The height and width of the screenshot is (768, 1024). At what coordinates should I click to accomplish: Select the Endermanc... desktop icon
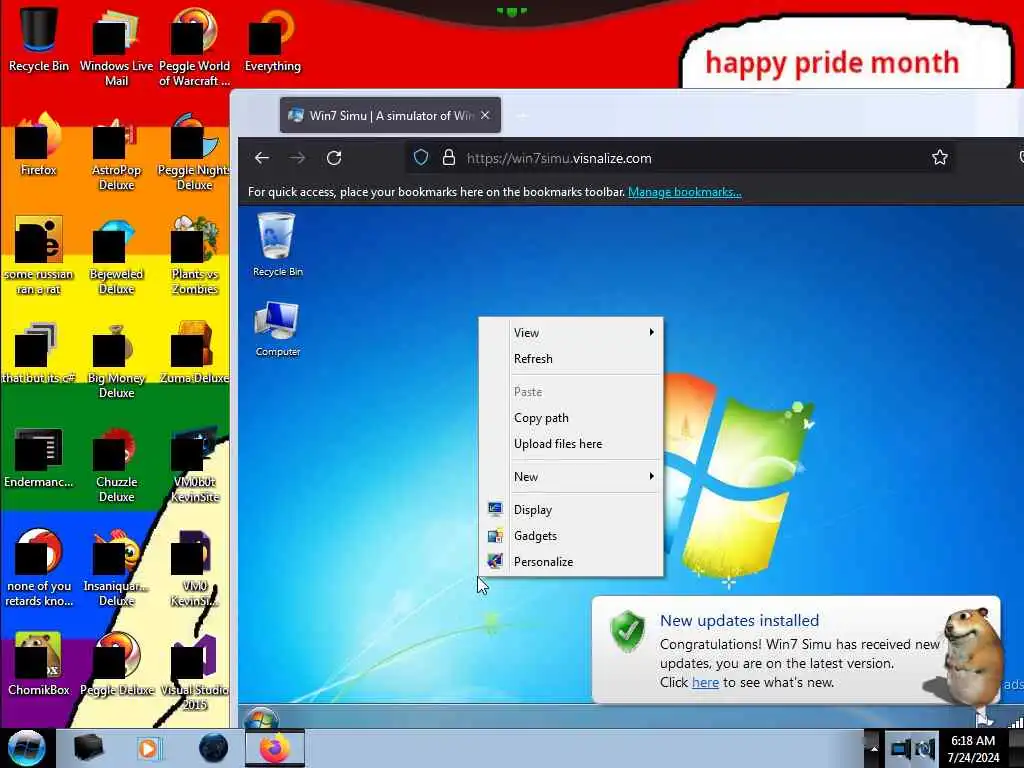[39, 456]
